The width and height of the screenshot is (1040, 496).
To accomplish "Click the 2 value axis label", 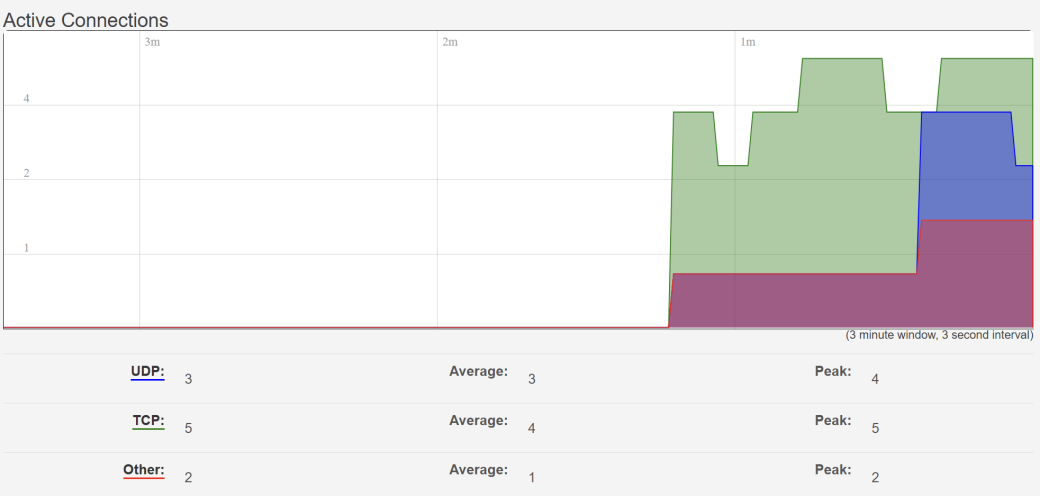I will pyautogui.click(x=27, y=174).
